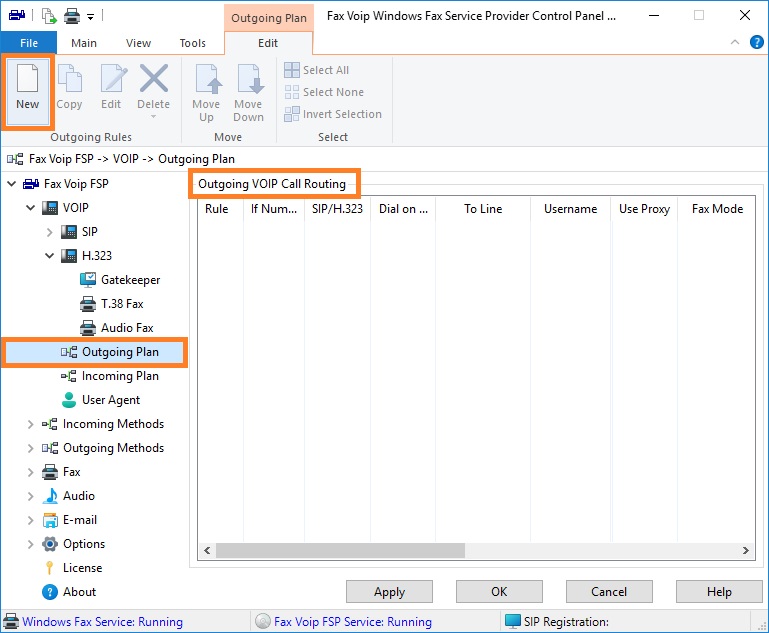
Task: Expand the SIP tree node
Action: 49,232
